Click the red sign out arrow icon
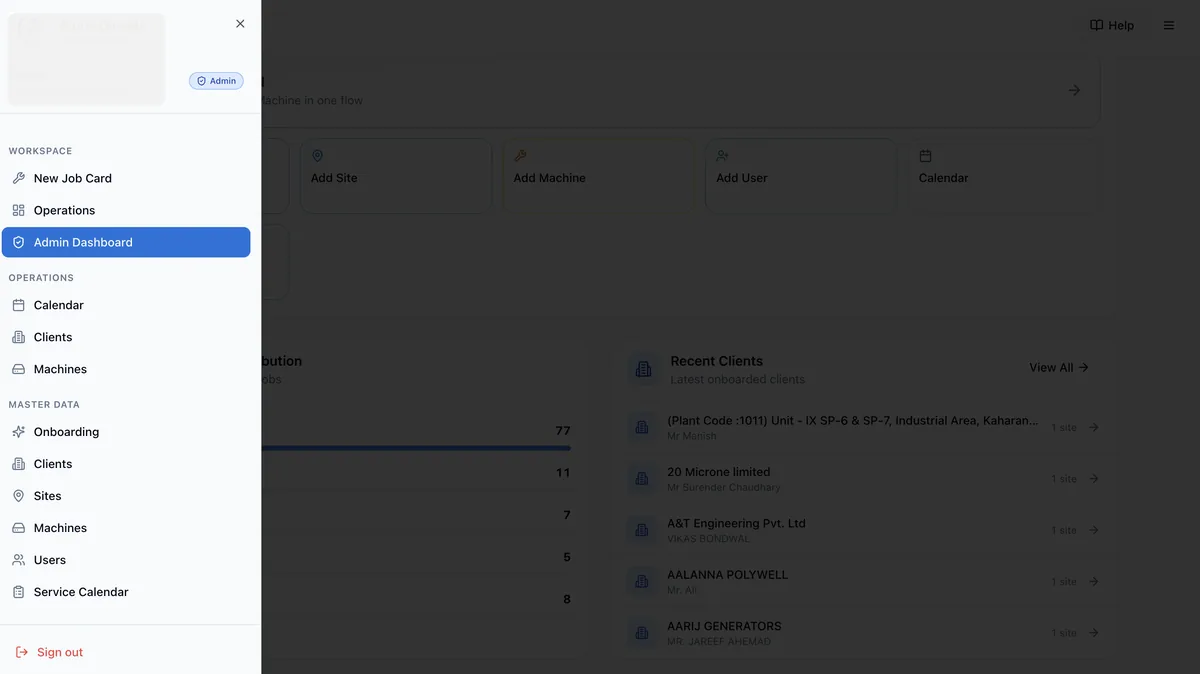The width and height of the screenshot is (1200, 674). pos(22,652)
